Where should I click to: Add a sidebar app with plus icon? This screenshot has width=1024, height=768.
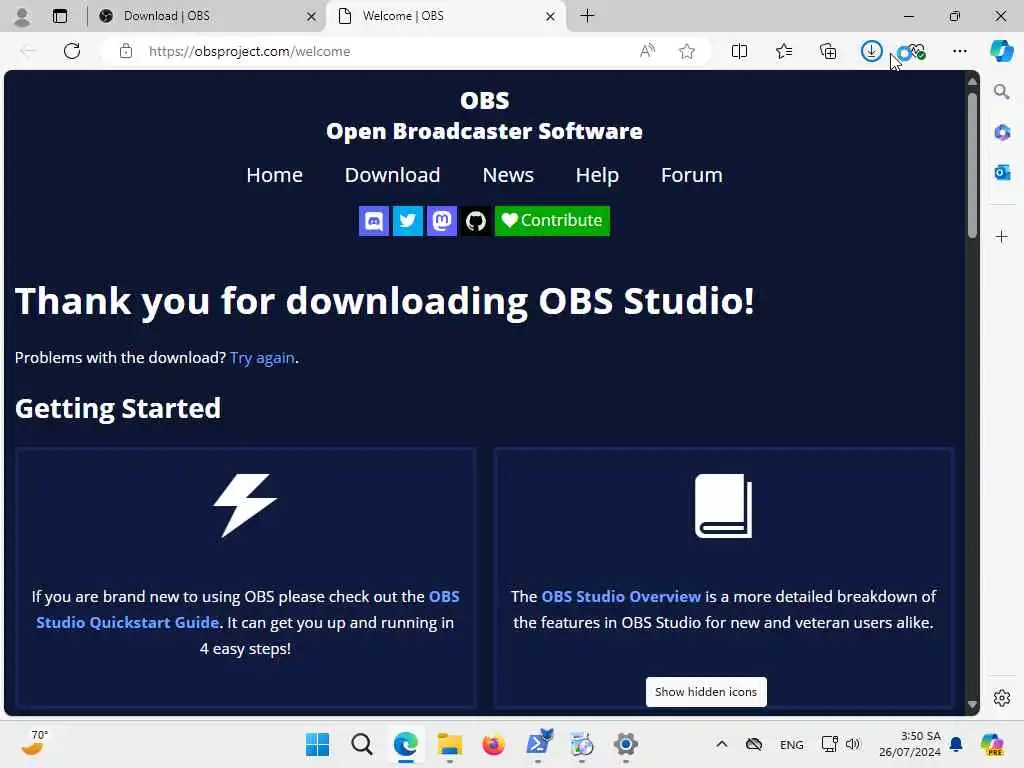point(1002,236)
